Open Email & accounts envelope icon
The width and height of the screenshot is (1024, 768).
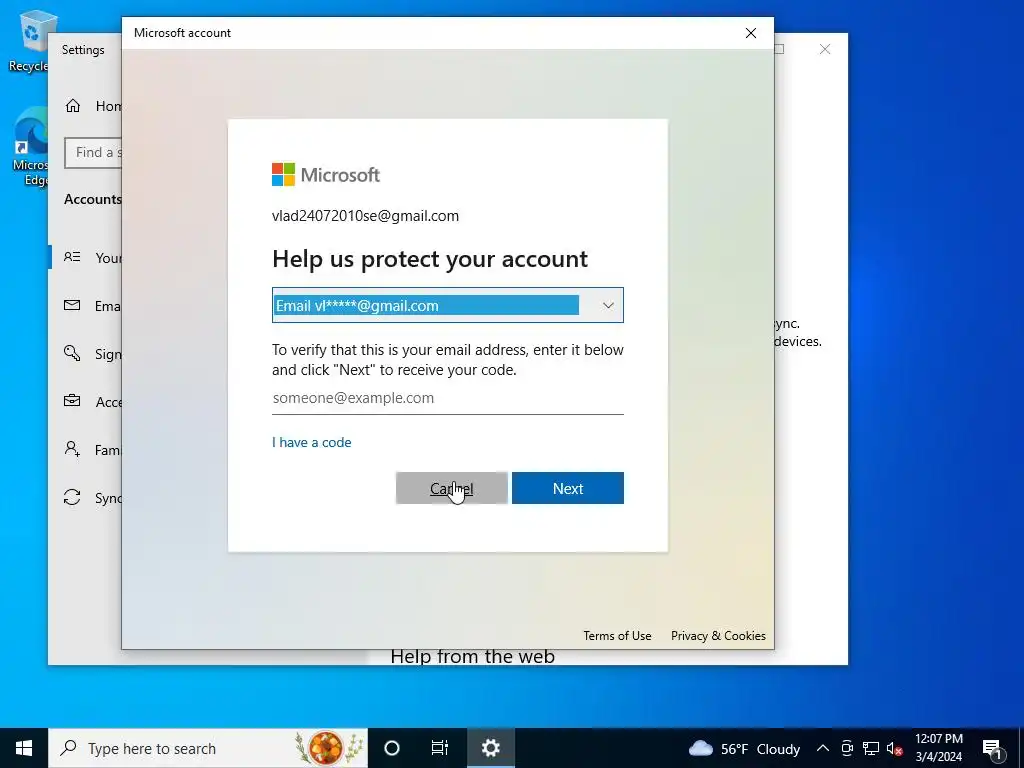click(x=72, y=305)
